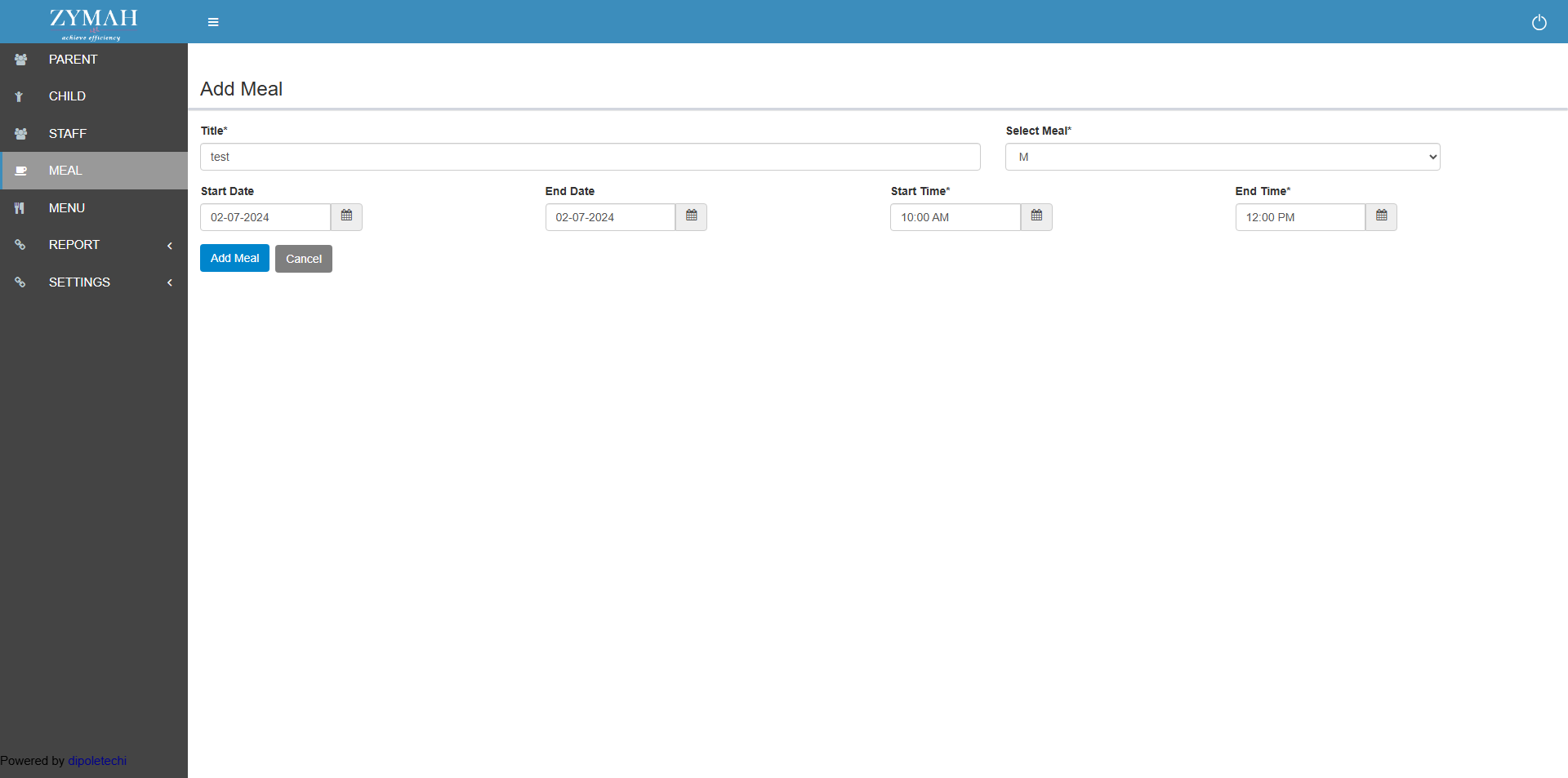Screen dimensions: 1568x778
Task: Expand the Report submenu chevron
Action: pos(170,246)
